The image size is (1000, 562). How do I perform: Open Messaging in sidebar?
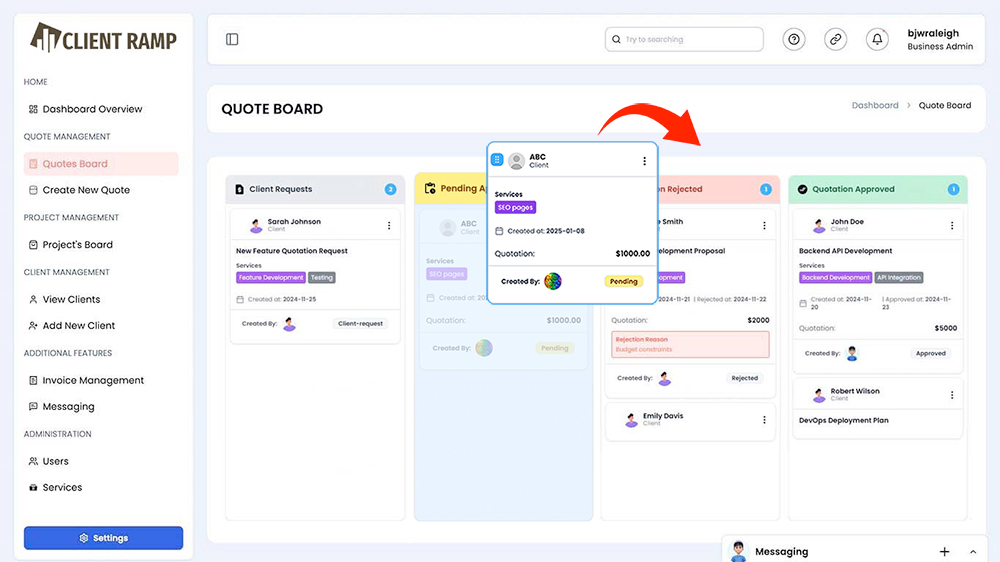(x=61, y=407)
